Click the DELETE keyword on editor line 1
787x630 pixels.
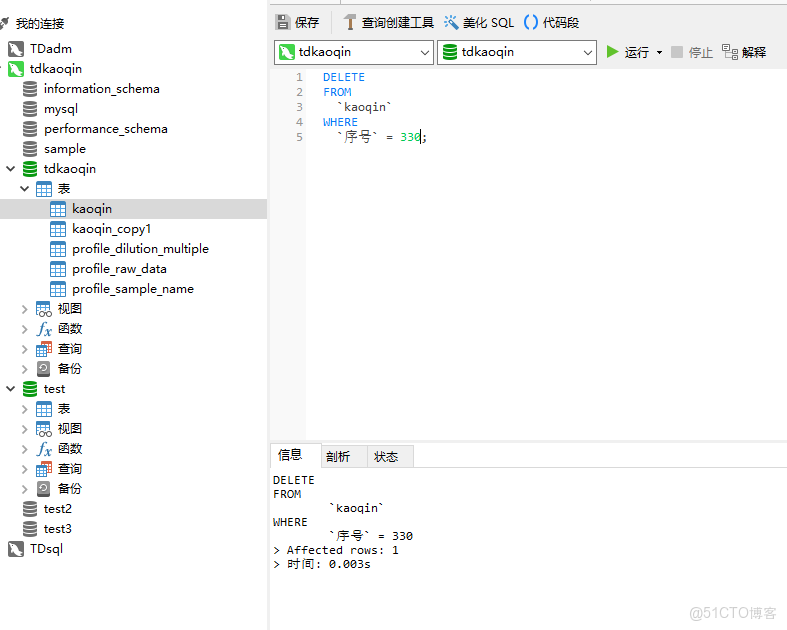[x=344, y=77]
